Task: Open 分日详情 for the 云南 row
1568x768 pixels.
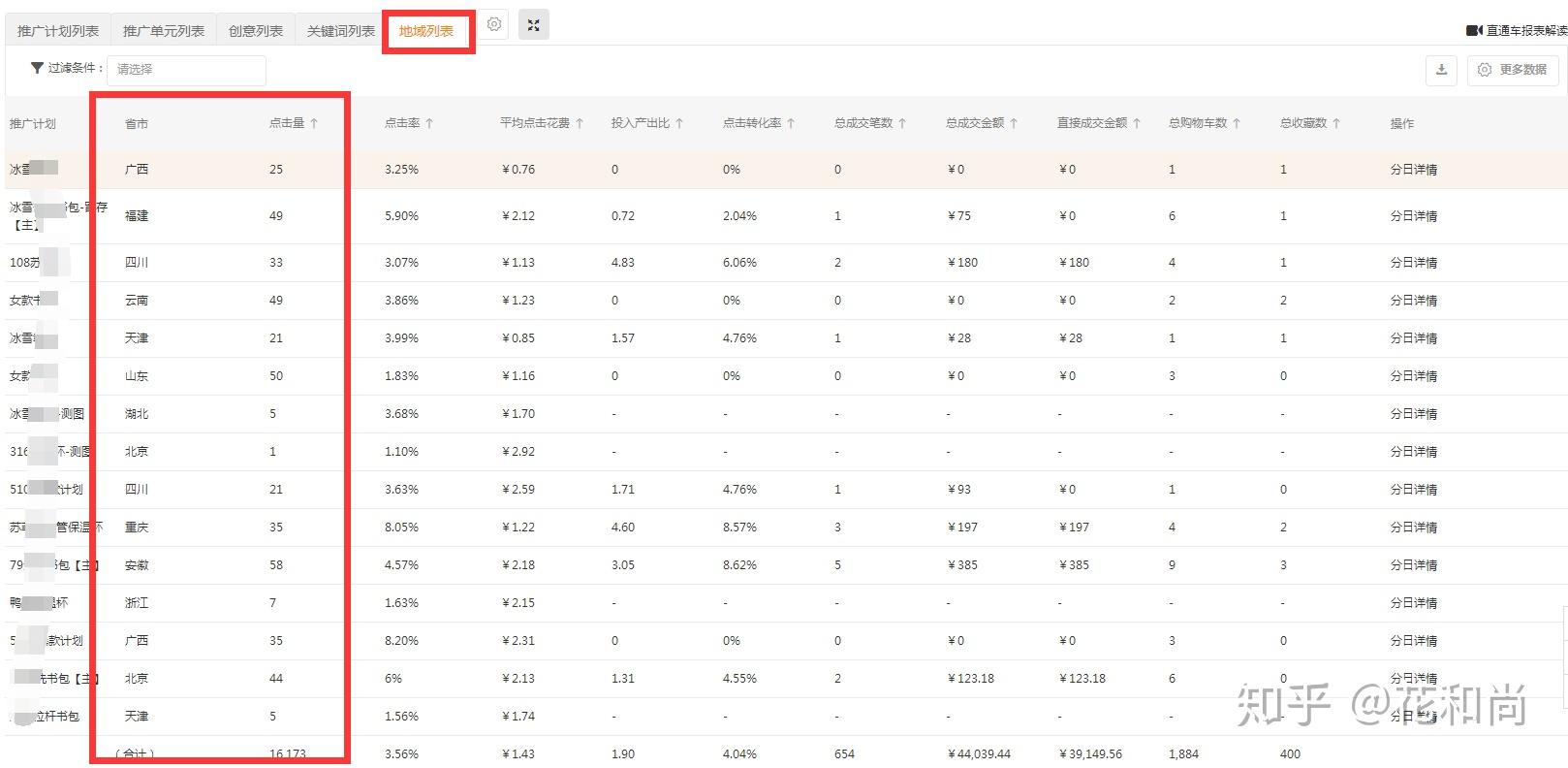Action: [1414, 301]
